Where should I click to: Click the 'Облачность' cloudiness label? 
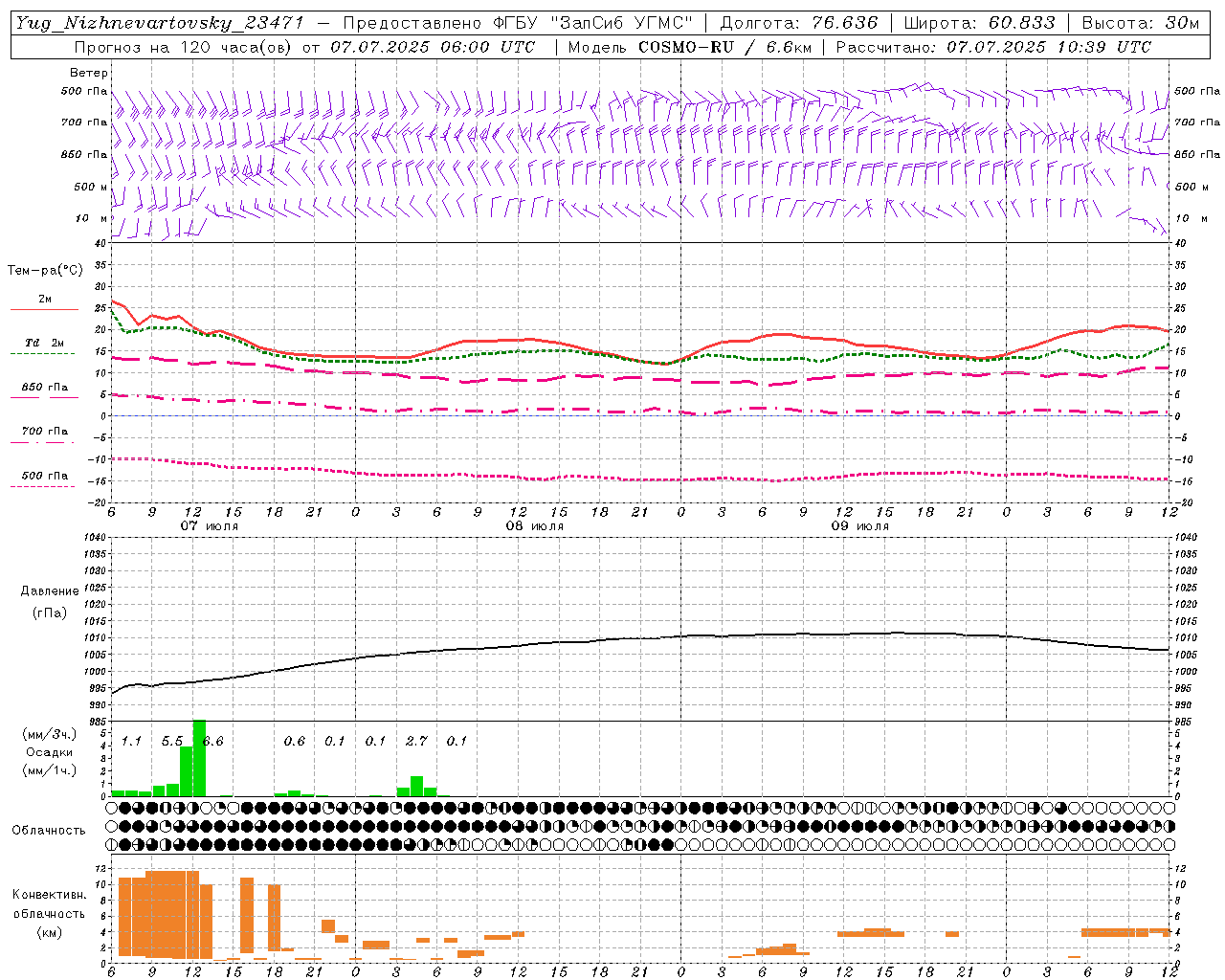(x=49, y=831)
